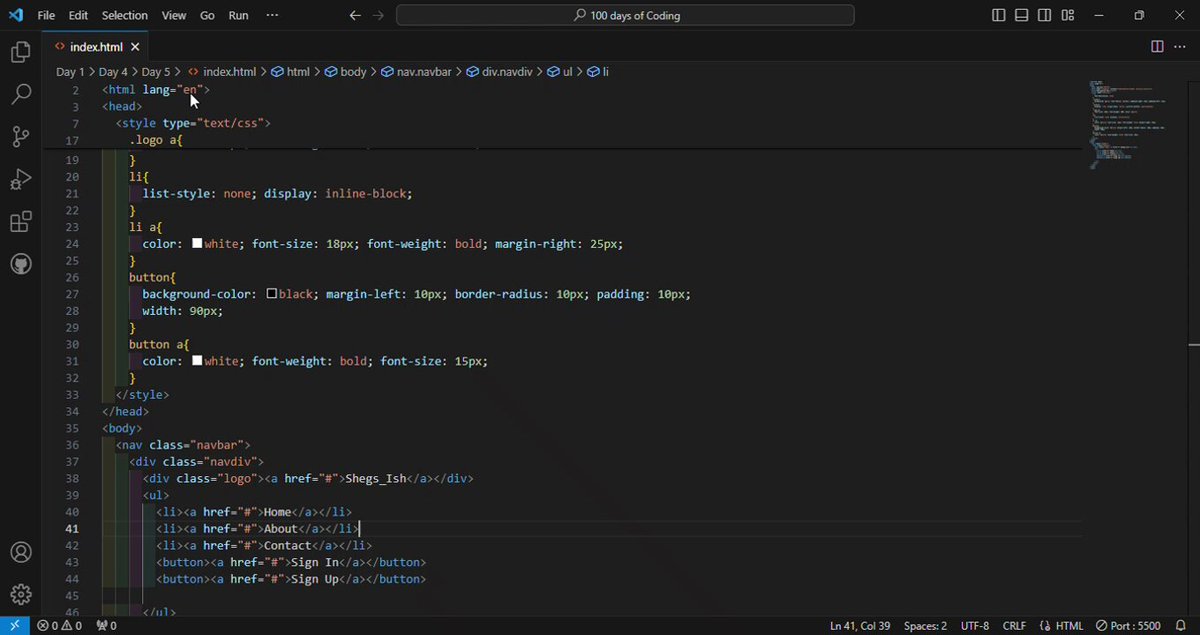Open the Accounts menu icon
This screenshot has width=1200, height=635.
20,553
